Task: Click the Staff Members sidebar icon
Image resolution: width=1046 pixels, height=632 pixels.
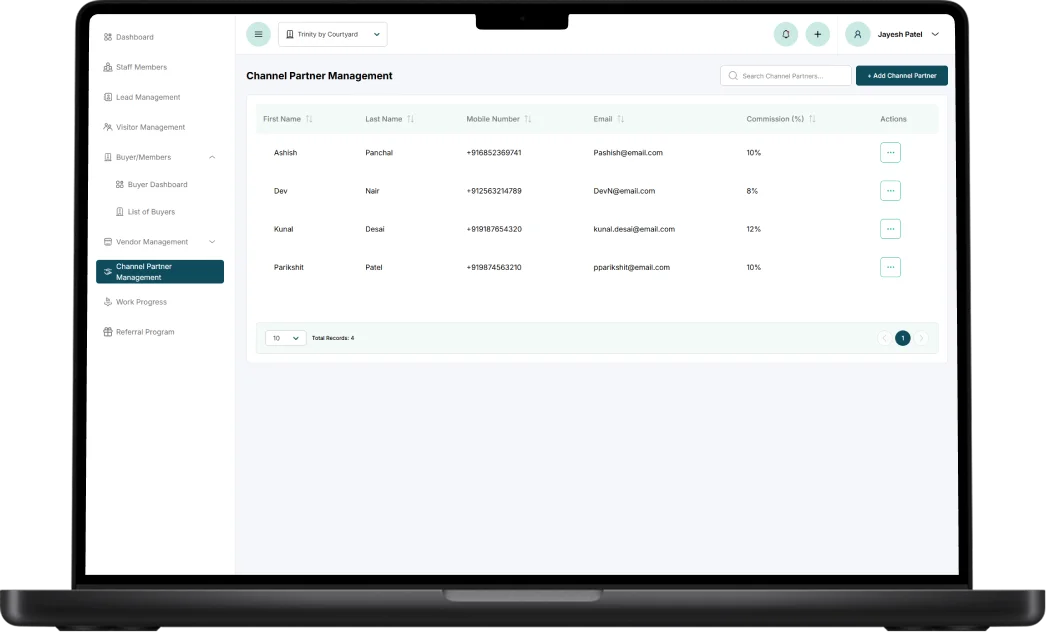Action: click(107, 67)
